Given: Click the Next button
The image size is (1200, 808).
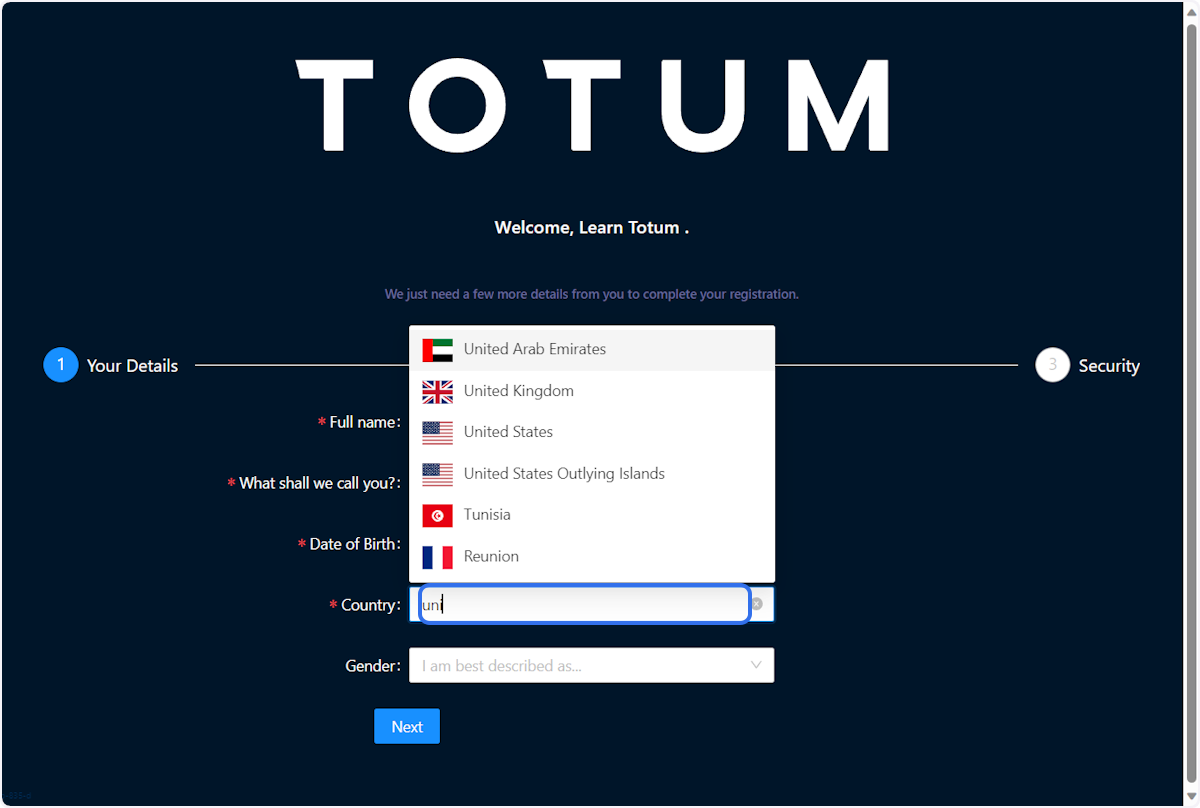Looking at the screenshot, I should point(407,727).
